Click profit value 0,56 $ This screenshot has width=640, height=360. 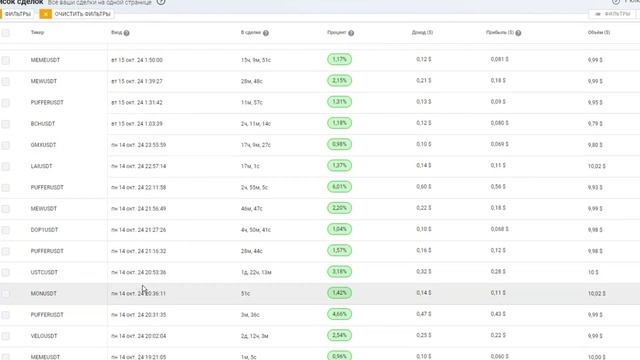498,187
